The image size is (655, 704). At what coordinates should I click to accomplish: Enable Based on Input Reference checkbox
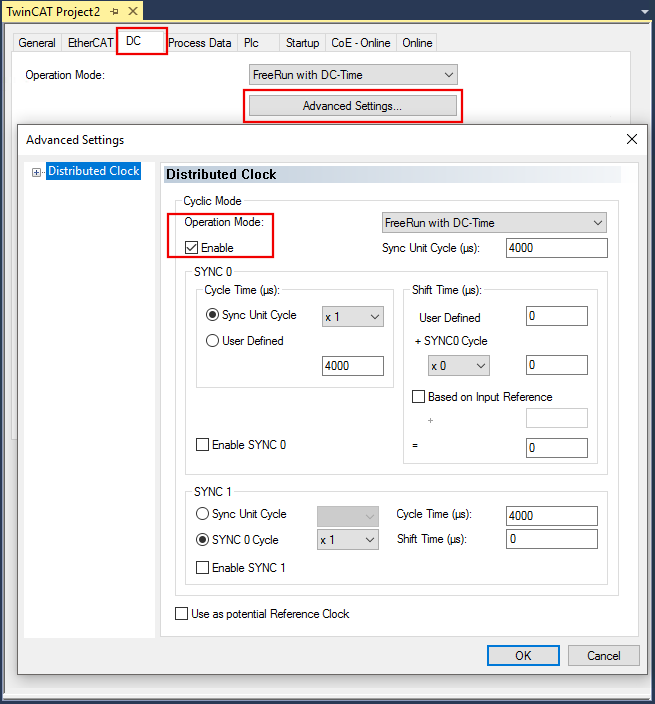coord(418,396)
